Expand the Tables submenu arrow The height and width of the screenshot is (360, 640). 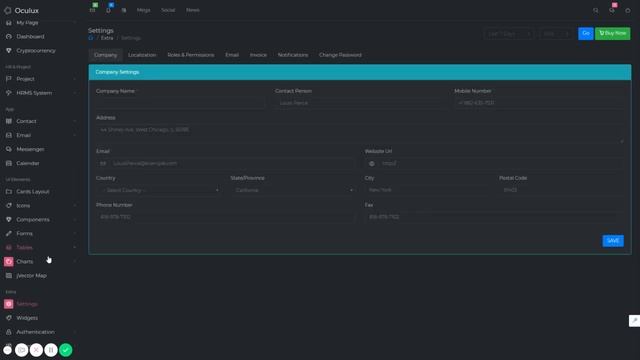pos(75,248)
